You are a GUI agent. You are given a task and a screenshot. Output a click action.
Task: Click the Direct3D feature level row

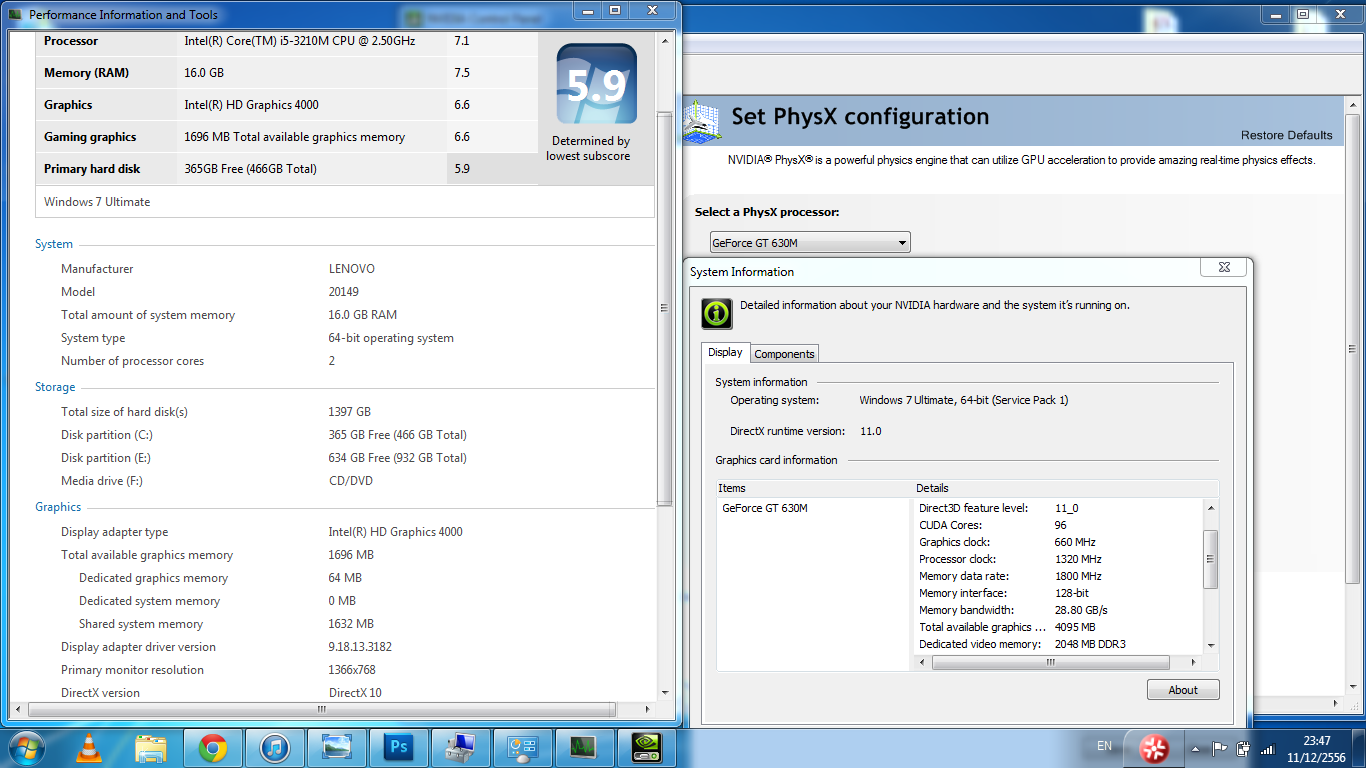tap(1058, 508)
